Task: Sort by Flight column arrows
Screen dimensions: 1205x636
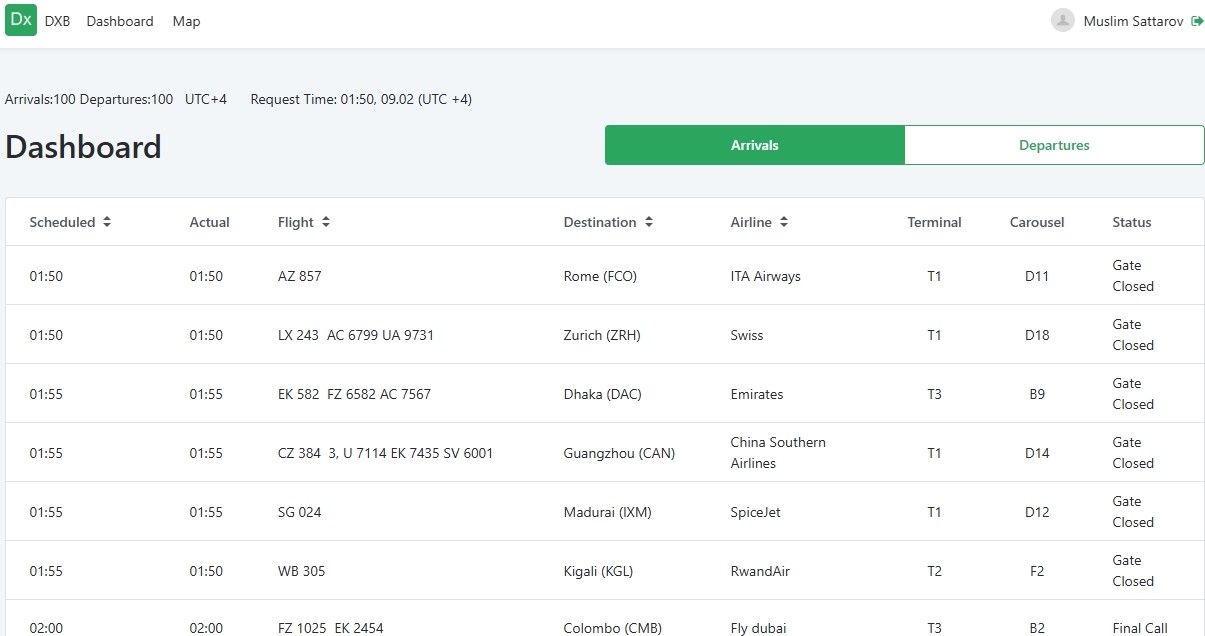Action: (x=326, y=222)
